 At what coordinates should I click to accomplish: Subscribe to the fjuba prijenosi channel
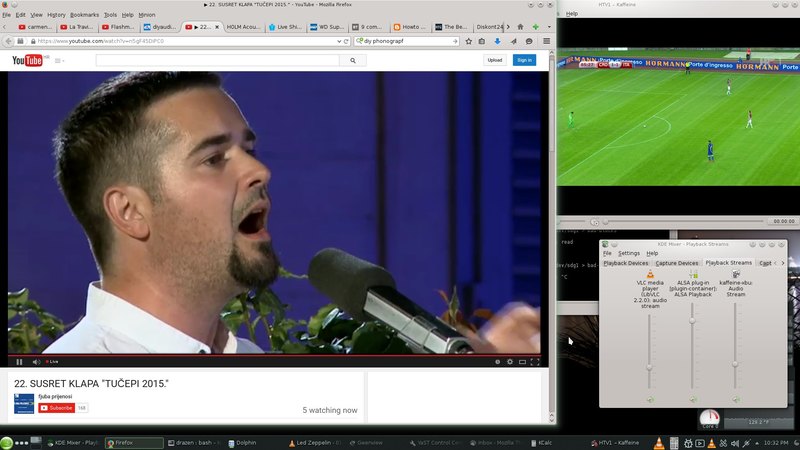click(56, 408)
